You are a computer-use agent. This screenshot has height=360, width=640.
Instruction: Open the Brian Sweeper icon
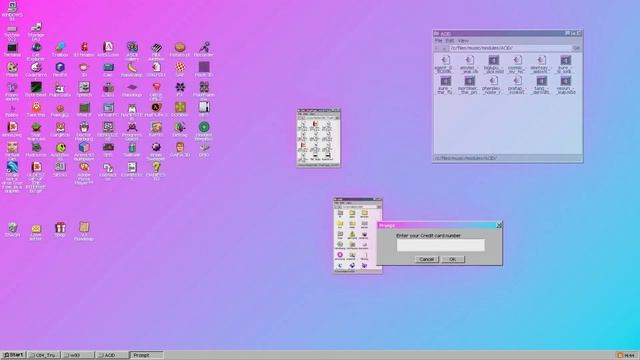click(x=156, y=152)
